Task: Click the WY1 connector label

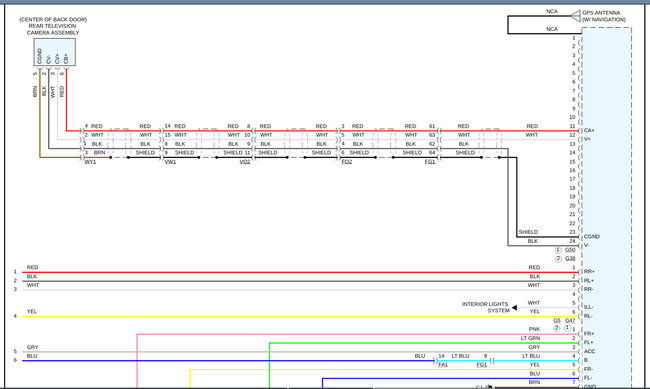Action: coord(90,162)
